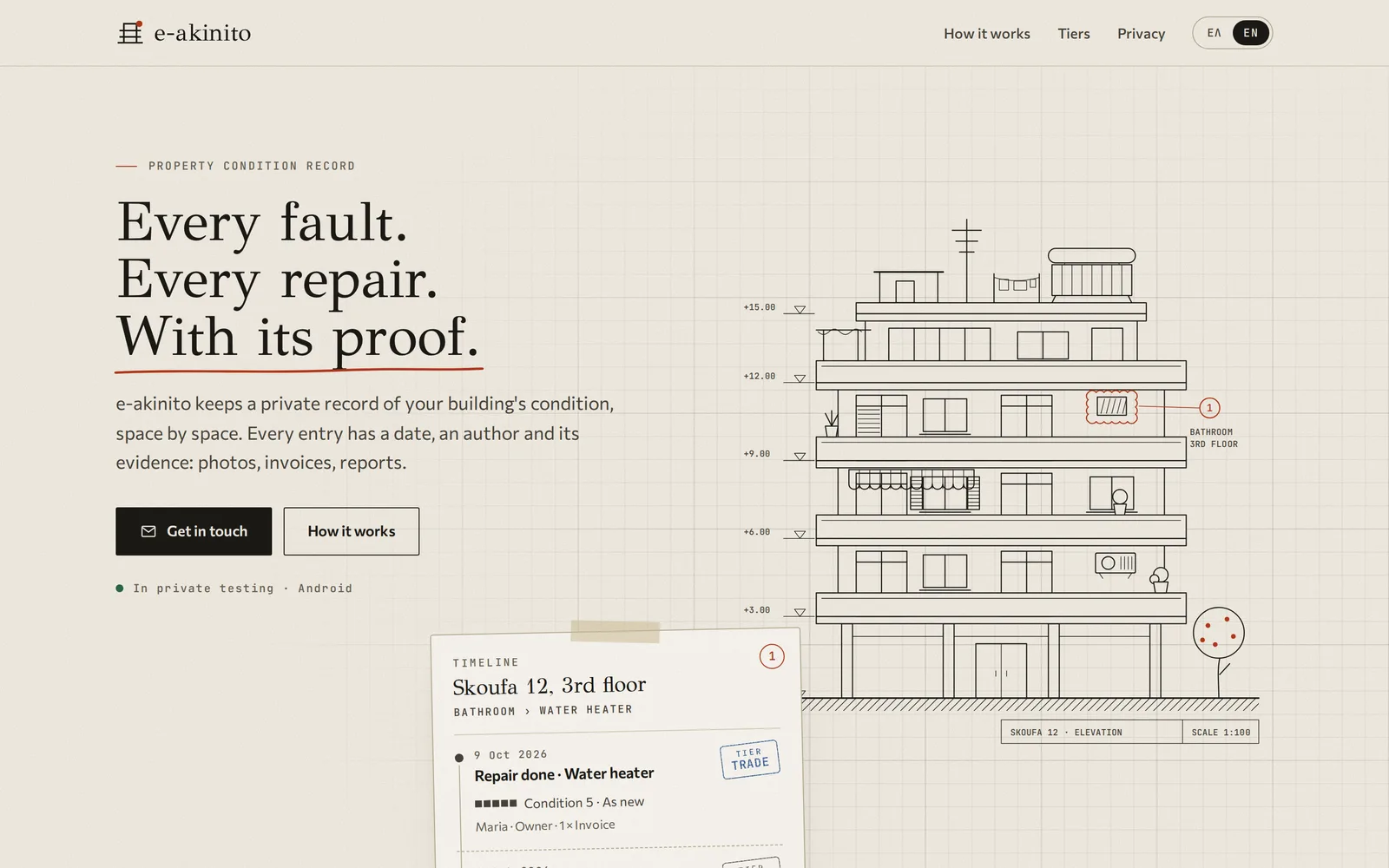Select the EN language option

tap(1251, 33)
